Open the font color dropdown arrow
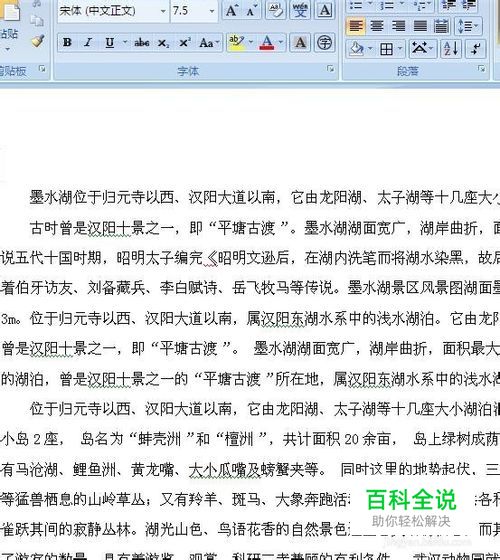 [x=281, y=42]
